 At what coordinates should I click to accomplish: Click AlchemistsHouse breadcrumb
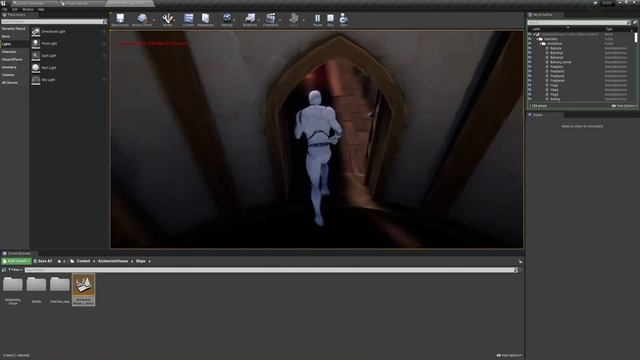coord(113,261)
